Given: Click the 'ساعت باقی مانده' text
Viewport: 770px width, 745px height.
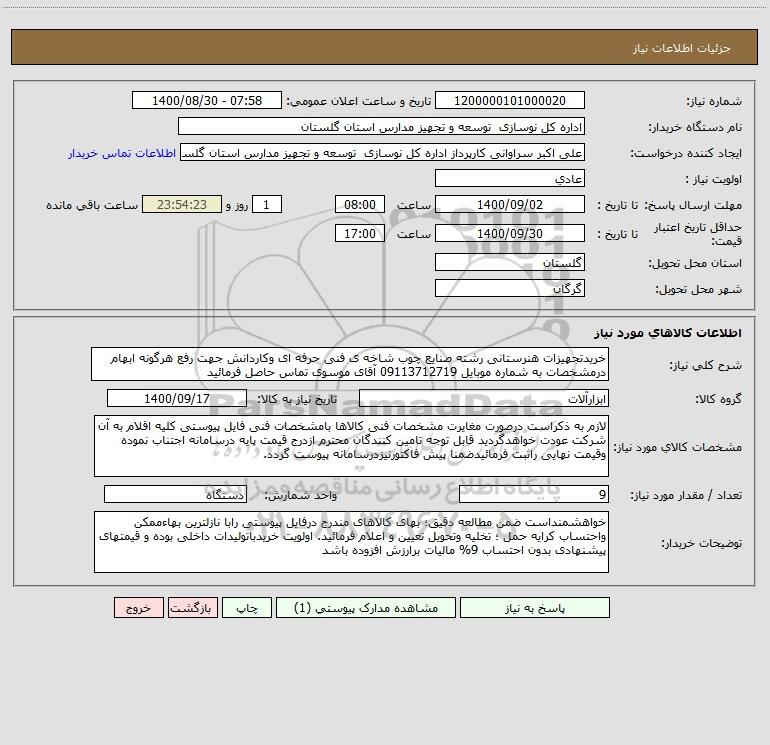Looking at the screenshot, I should tap(92, 205).
